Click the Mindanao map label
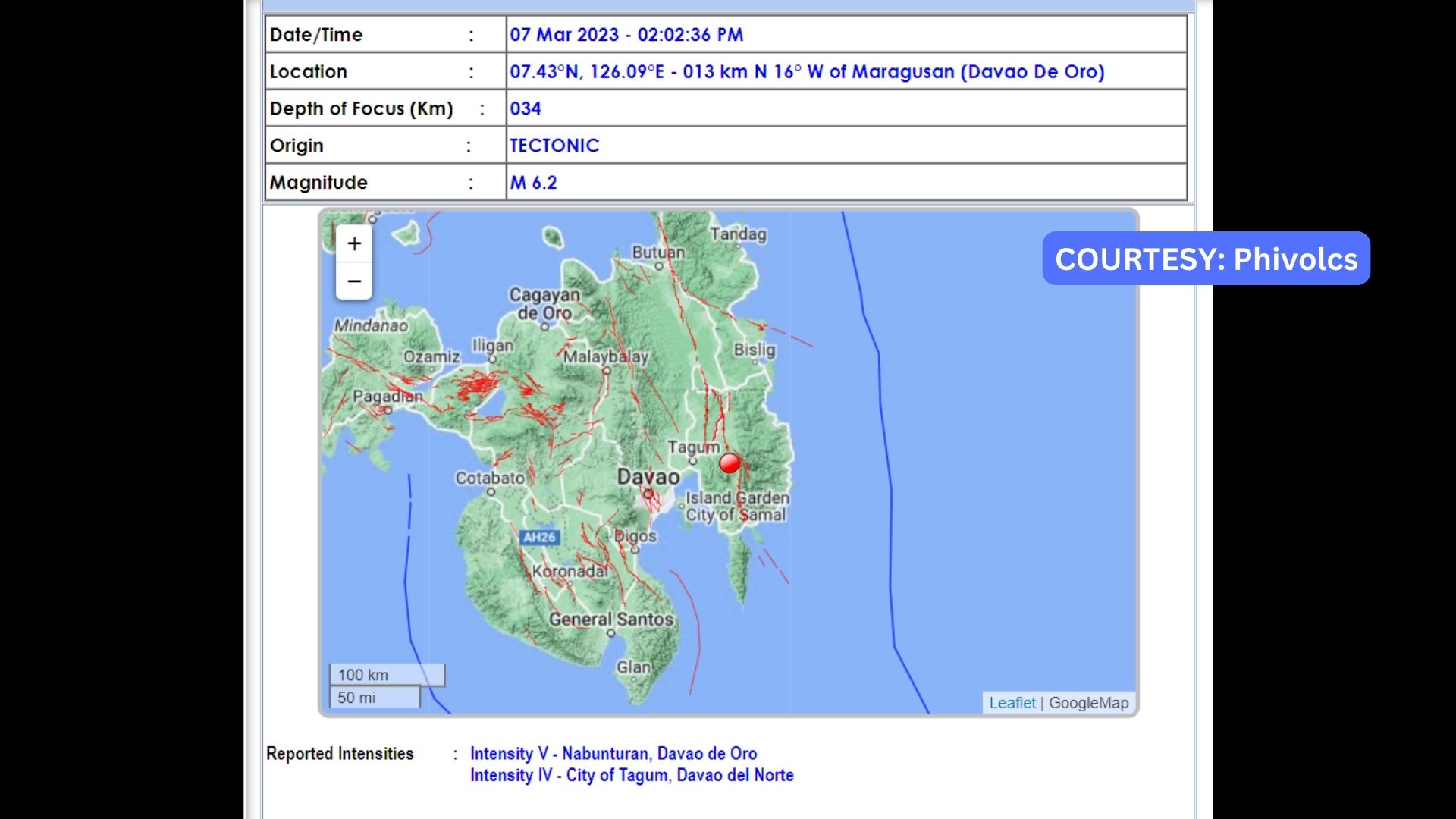Screen dimensions: 1456x819 click(x=371, y=325)
